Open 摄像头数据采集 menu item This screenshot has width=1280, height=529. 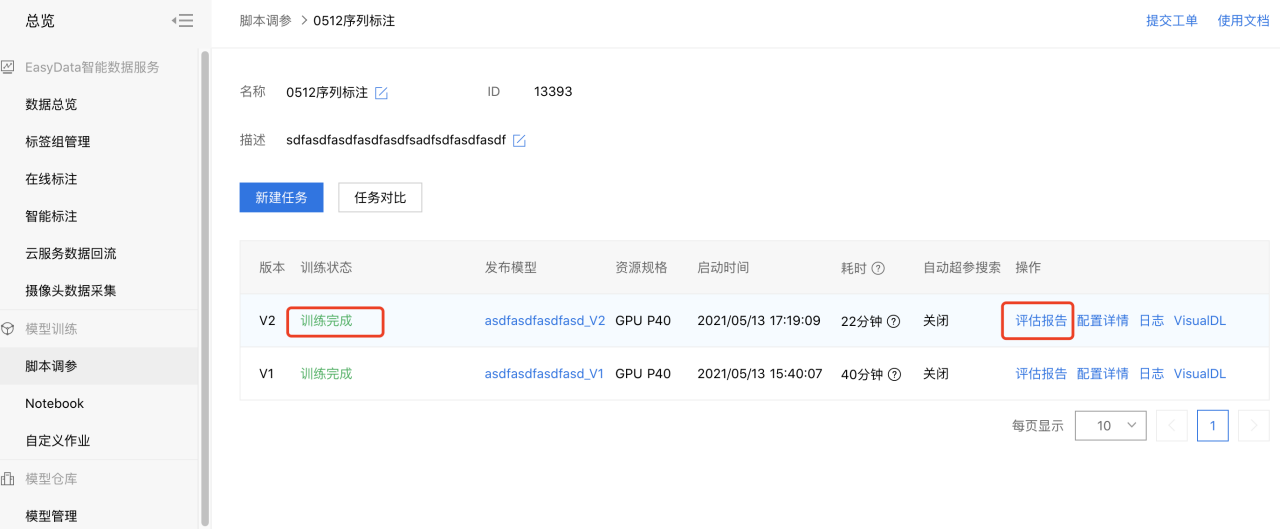pos(71,291)
